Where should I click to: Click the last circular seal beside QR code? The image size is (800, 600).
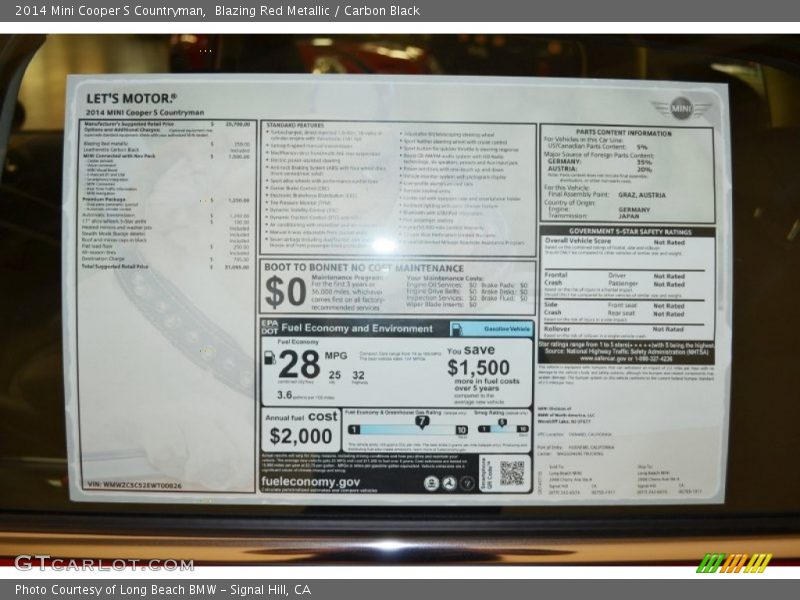click(469, 483)
